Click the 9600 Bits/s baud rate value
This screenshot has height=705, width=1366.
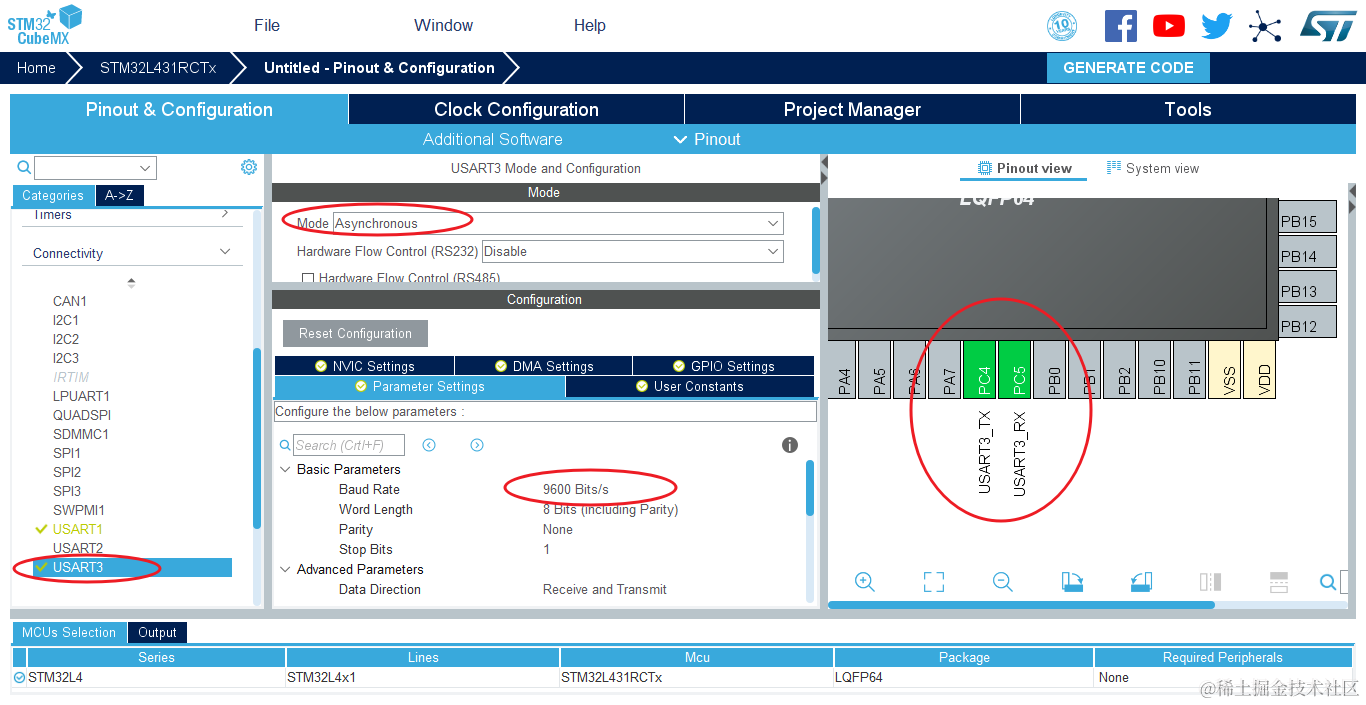click(x=575, y=489)
